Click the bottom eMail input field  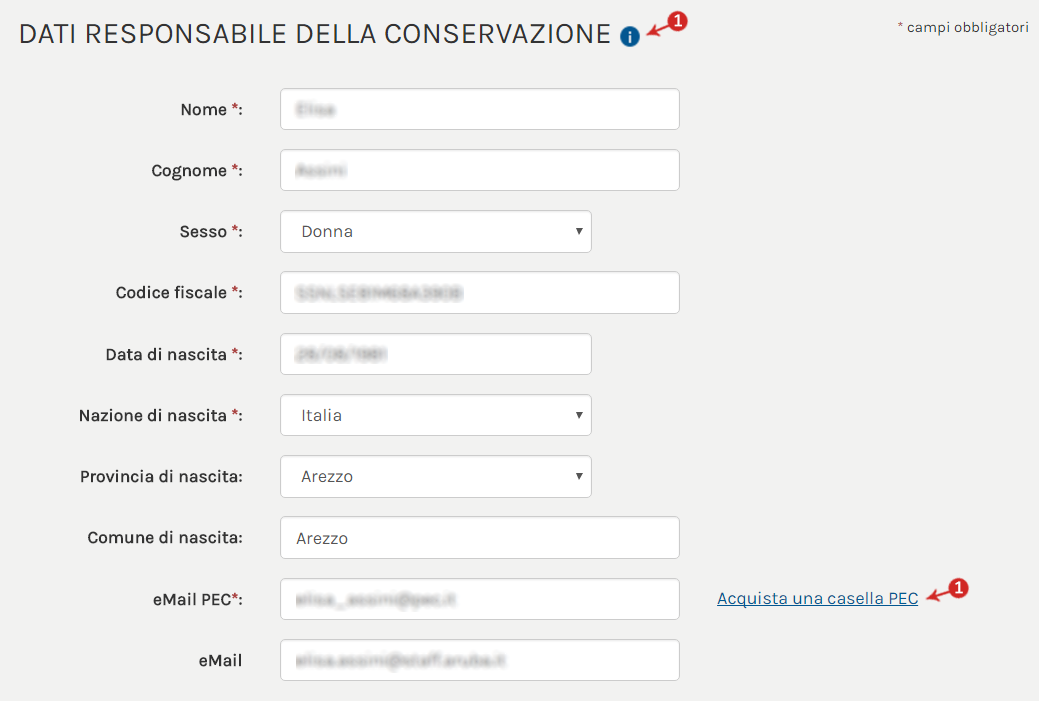(479, 660)
